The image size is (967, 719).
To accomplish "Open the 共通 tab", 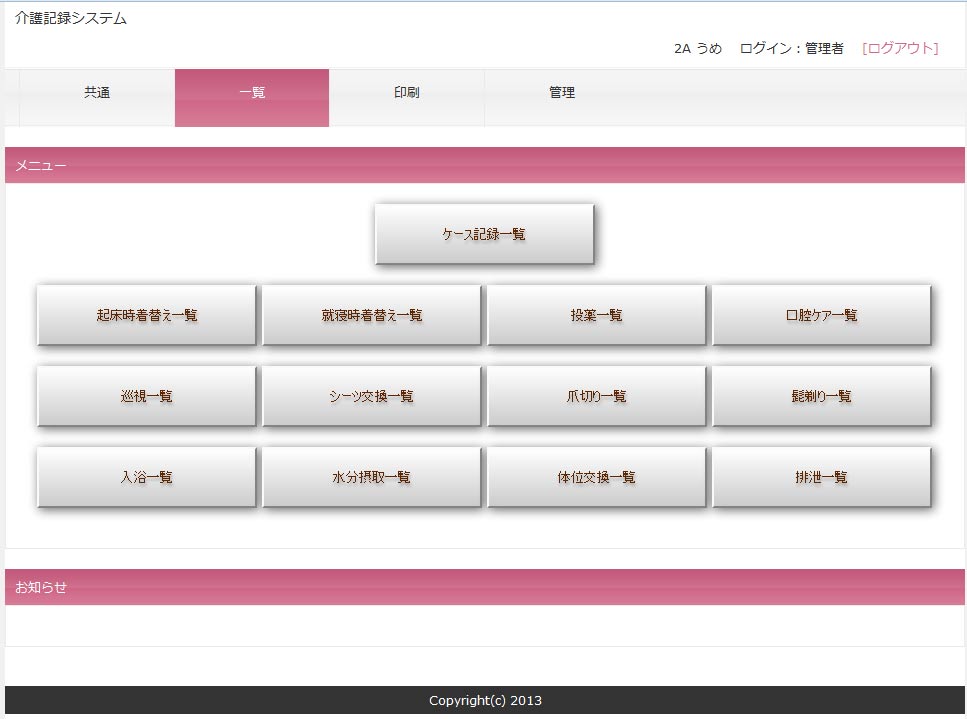I will (97, 93).
